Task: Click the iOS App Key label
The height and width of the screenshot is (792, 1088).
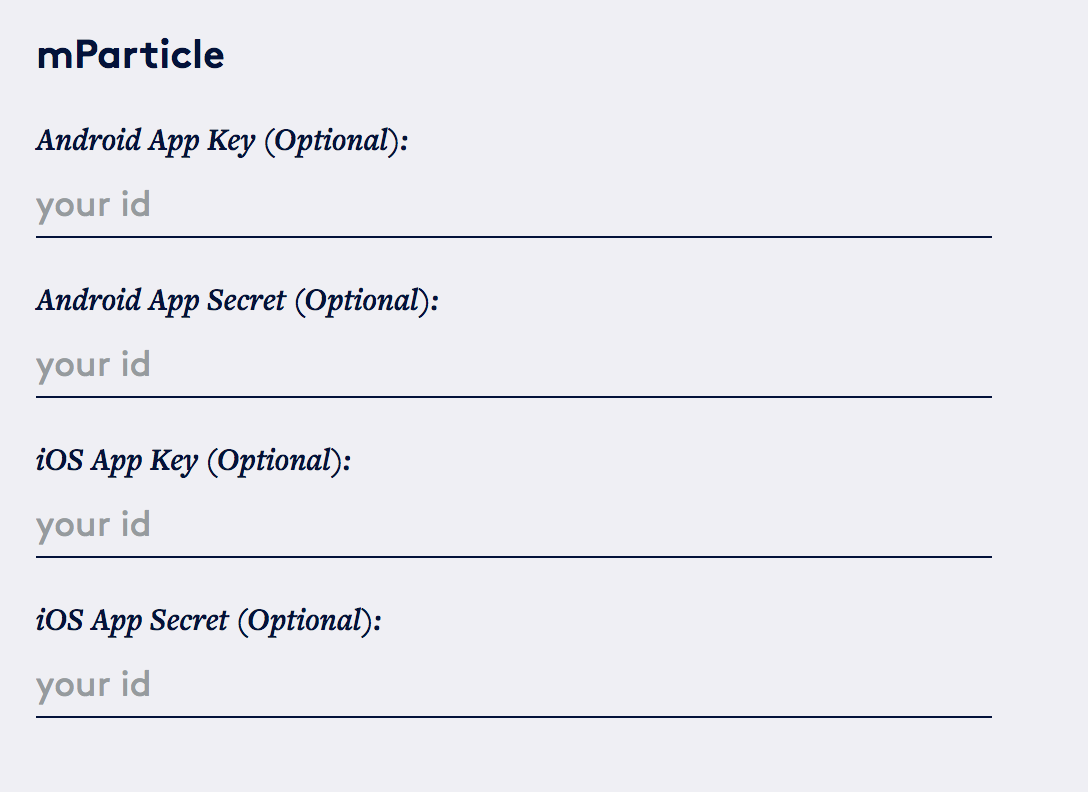Action: (194, 462)
